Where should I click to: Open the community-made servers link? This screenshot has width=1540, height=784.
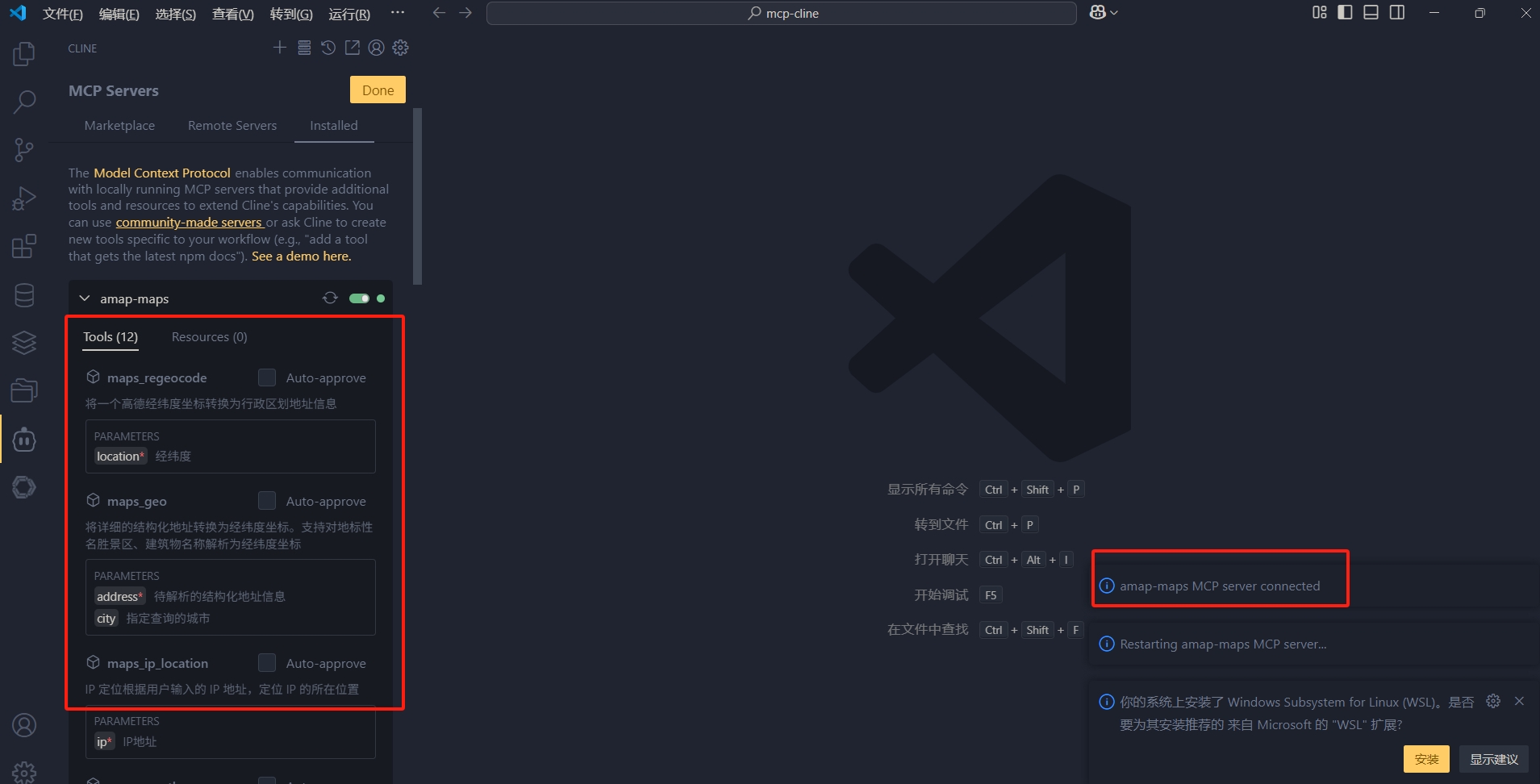189,223
